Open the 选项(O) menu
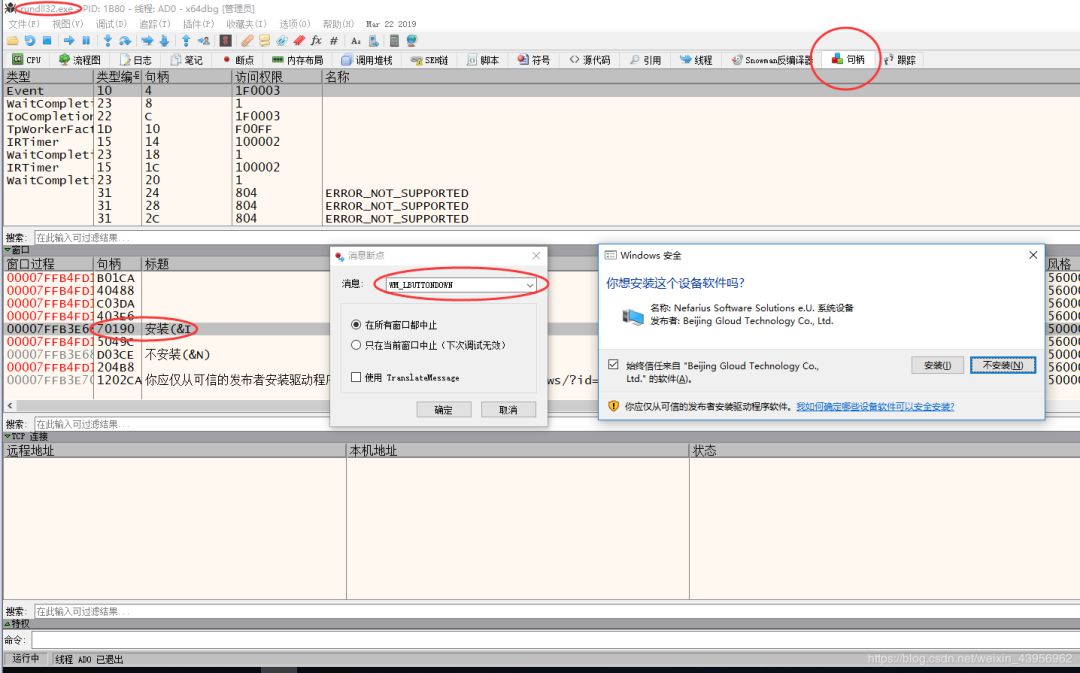This screenshot has width=1080, height=673. pyautogui.click(x=295, y=23)
